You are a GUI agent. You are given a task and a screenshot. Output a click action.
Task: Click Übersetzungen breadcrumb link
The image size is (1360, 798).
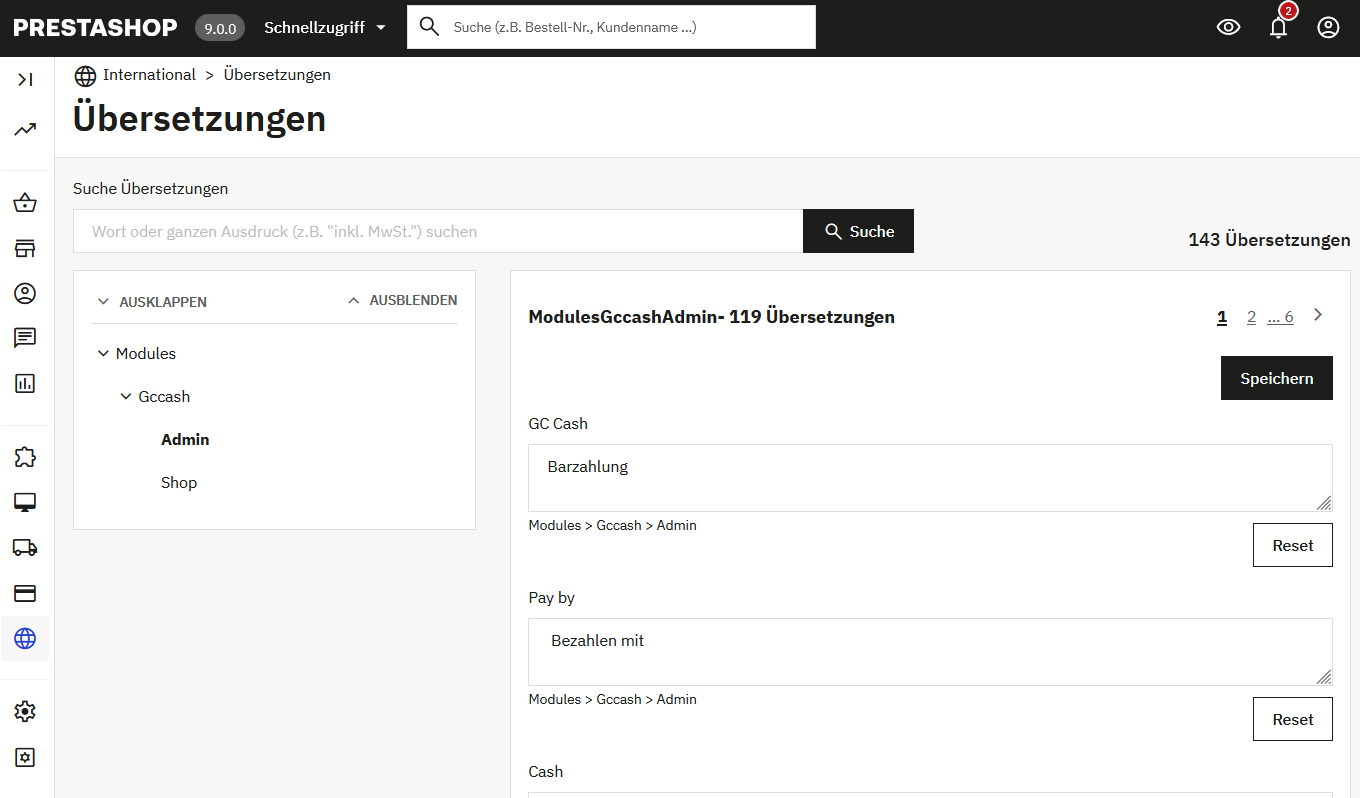[277, 75]
